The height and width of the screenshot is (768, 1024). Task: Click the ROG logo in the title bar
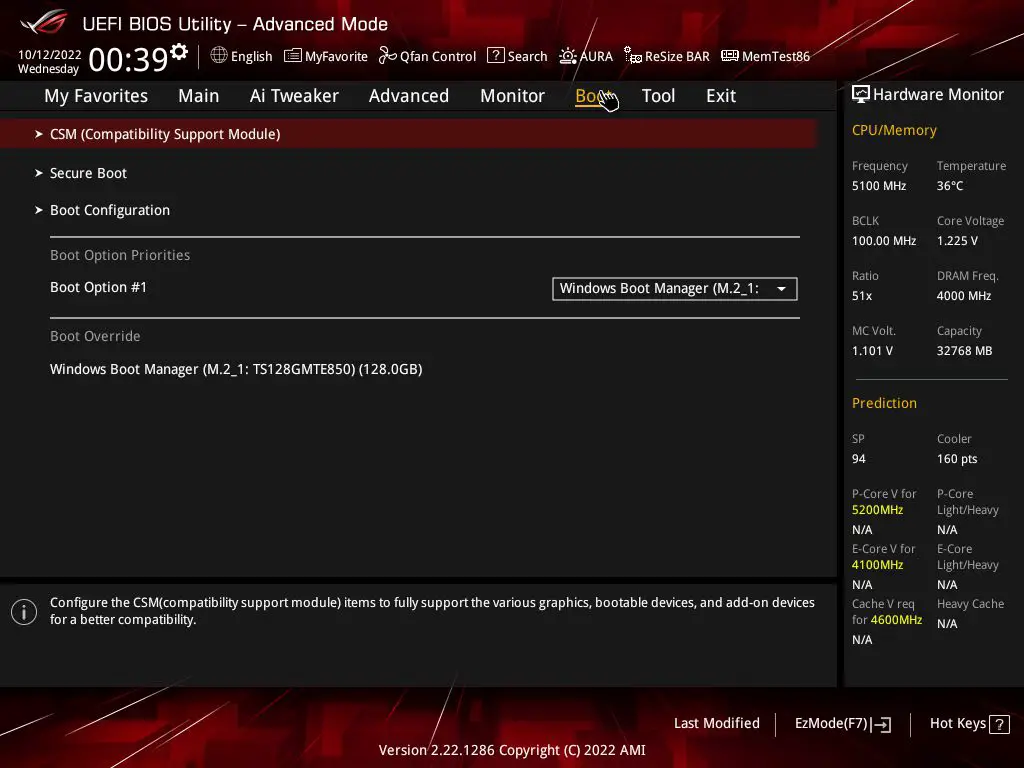coord(43,23)
